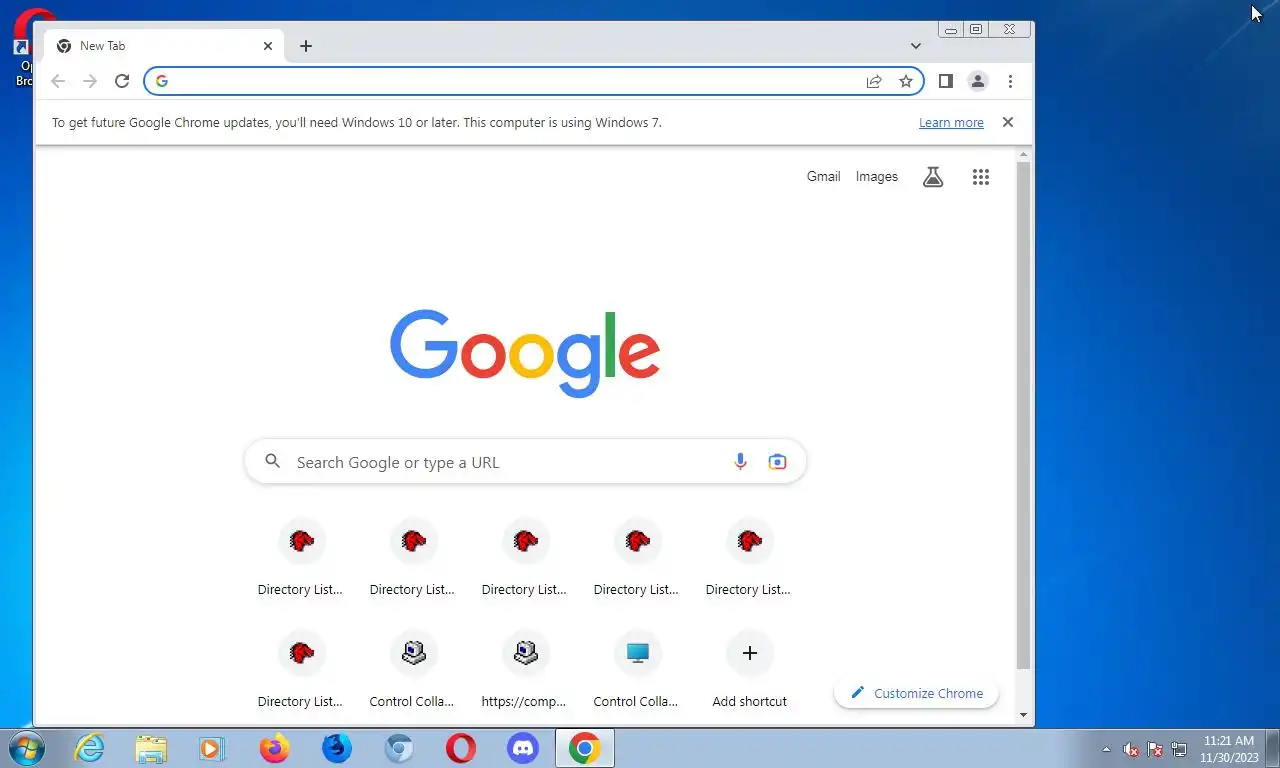Share this page via the share icon

point(874,81)
